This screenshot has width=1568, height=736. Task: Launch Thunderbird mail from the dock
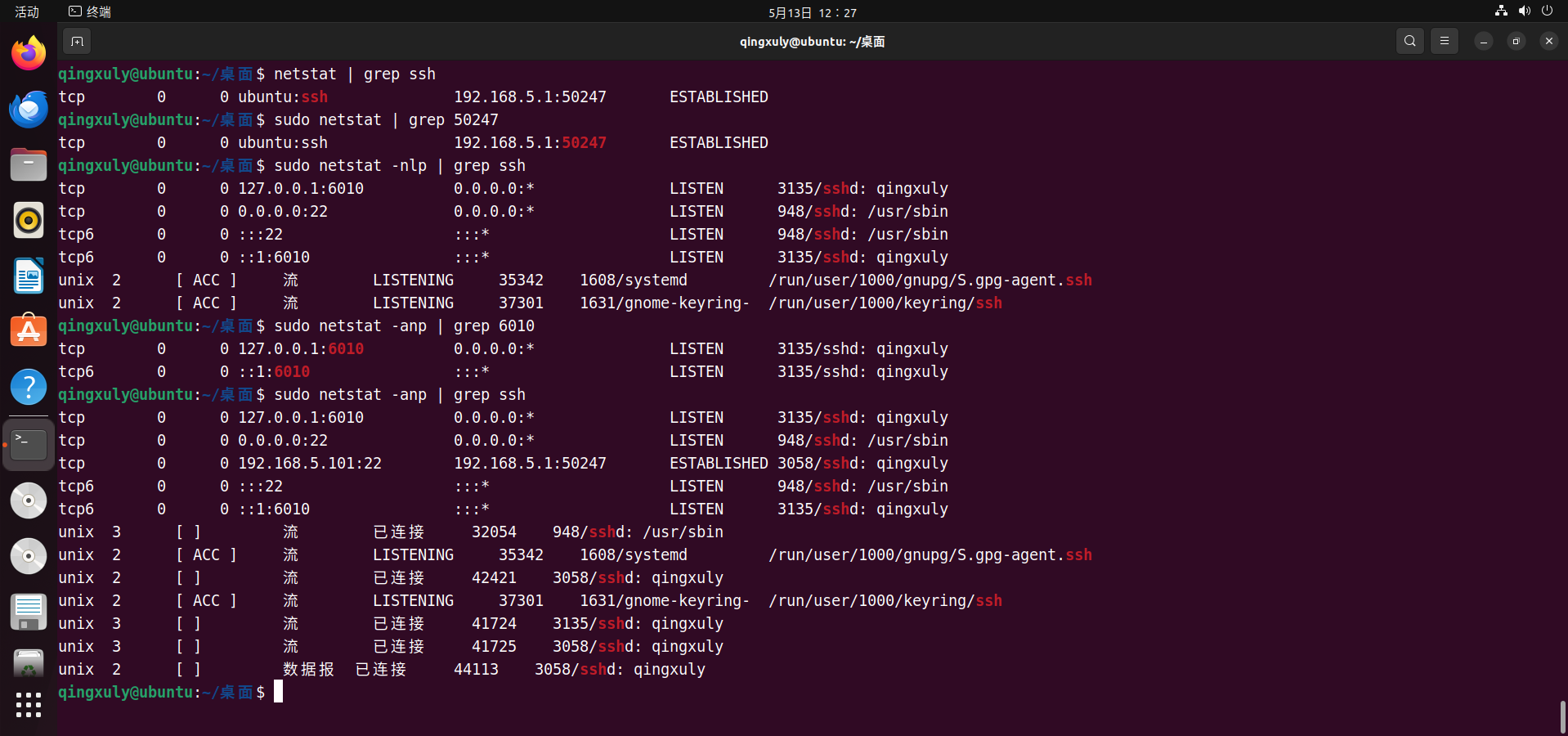click(29, 109)
